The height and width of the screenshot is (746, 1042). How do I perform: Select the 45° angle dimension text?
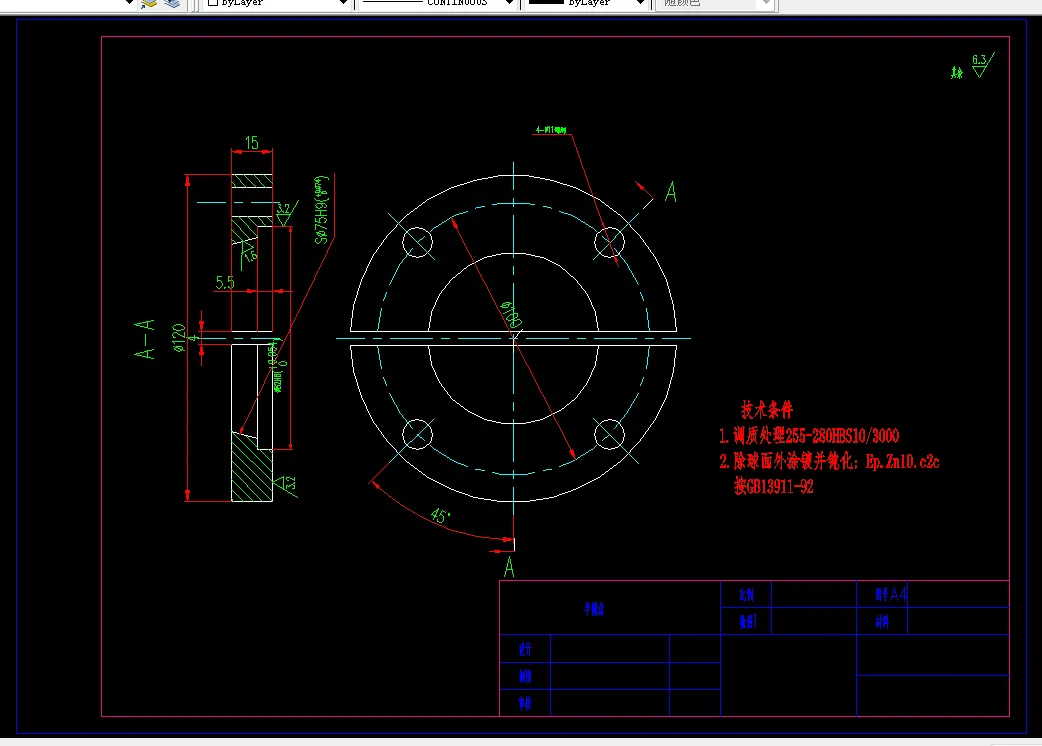(441, 516)
